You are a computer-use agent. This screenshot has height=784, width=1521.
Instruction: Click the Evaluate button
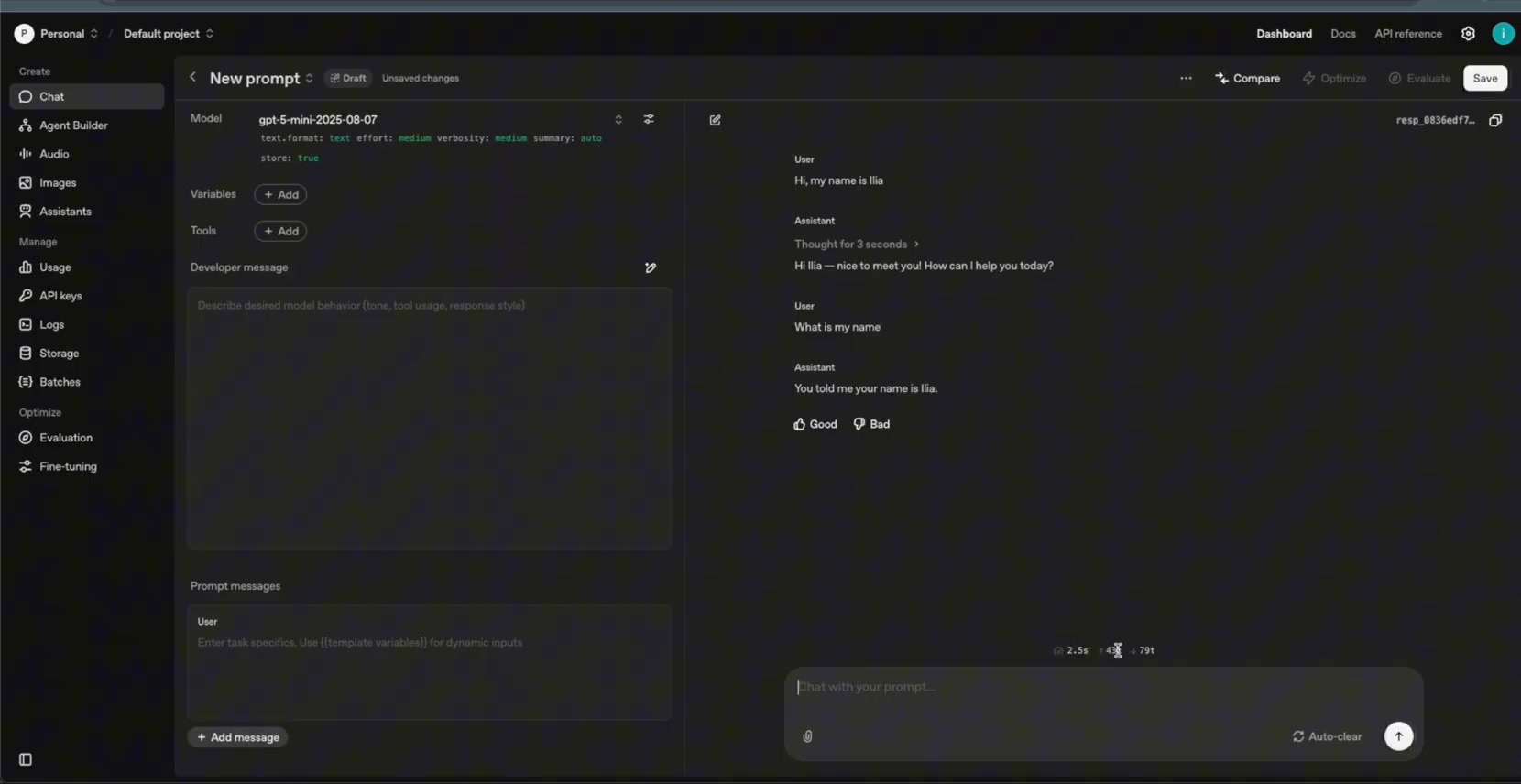click(x=1419, y=79)
